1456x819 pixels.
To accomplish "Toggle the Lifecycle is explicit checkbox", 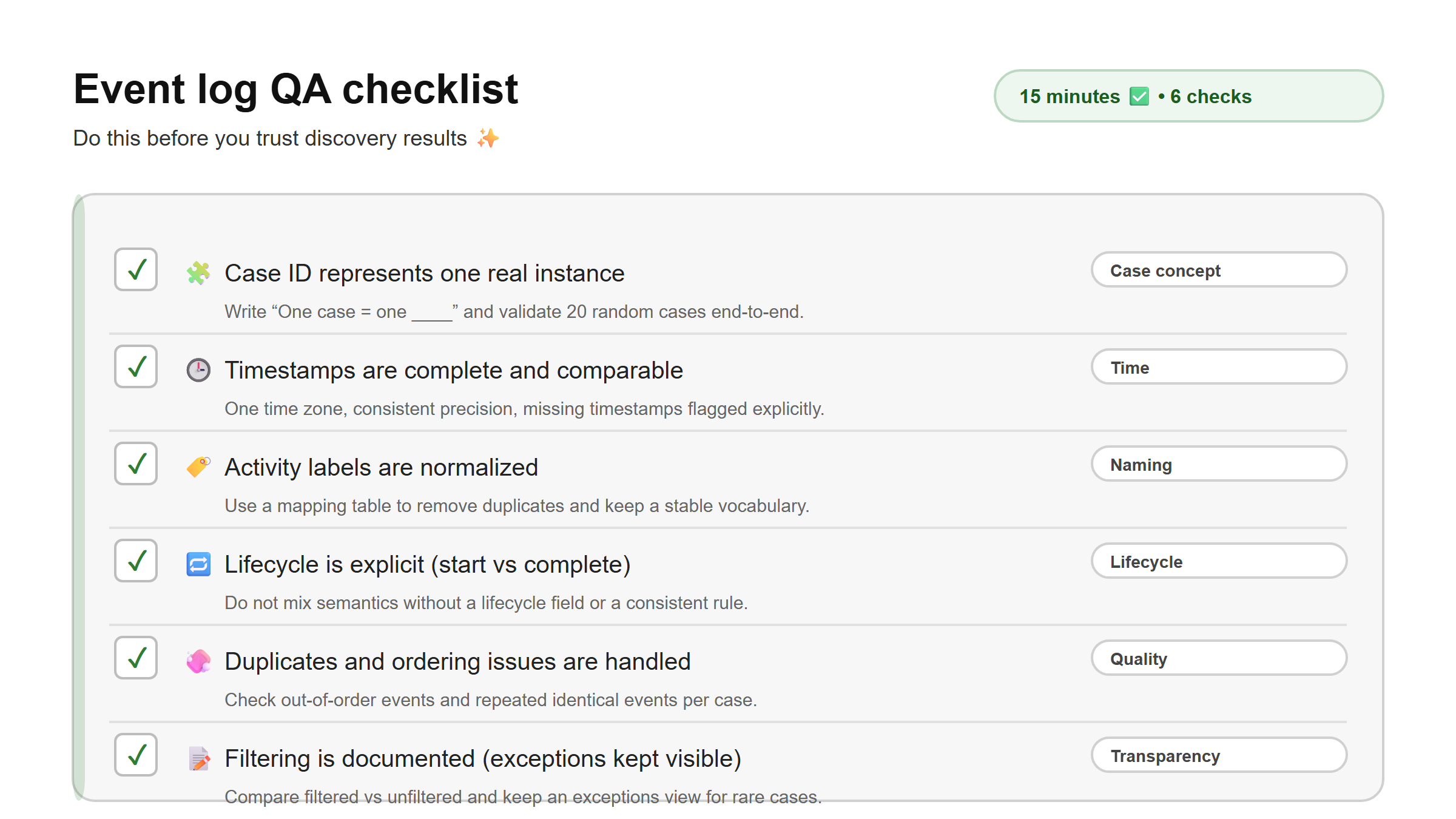I will [x=135, y=561].
